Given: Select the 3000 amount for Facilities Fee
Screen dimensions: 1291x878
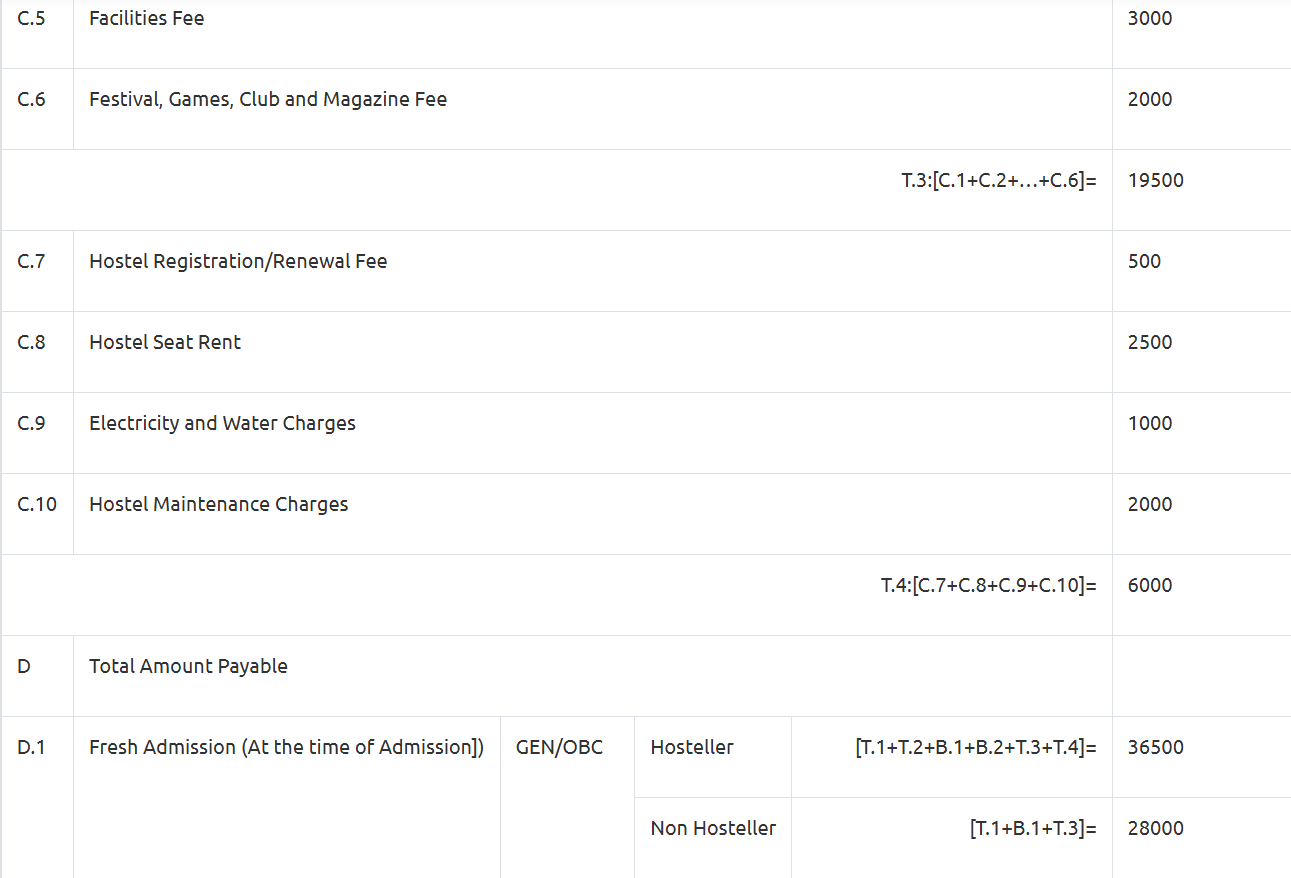Looking at the screenshot, I should [1150, 18].
